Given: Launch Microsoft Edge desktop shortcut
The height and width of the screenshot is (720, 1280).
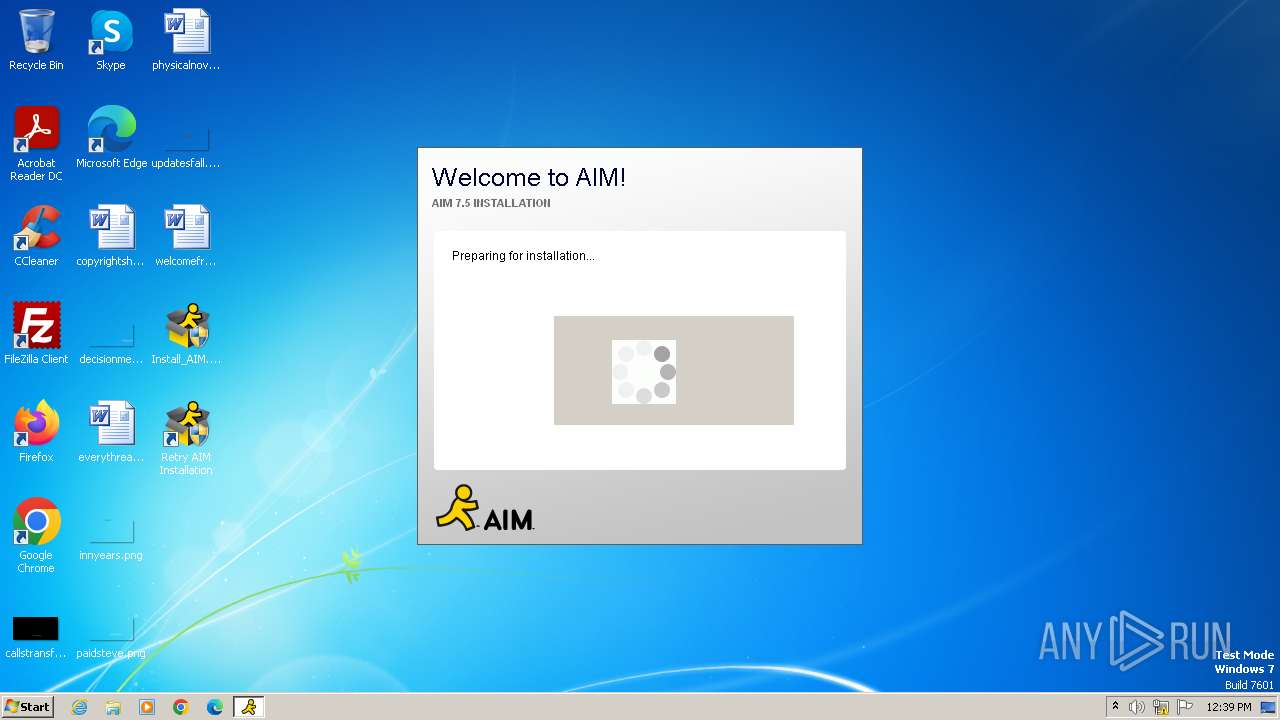Looking at the screenshot, I should pyautogui.click(x=111, y=138).
